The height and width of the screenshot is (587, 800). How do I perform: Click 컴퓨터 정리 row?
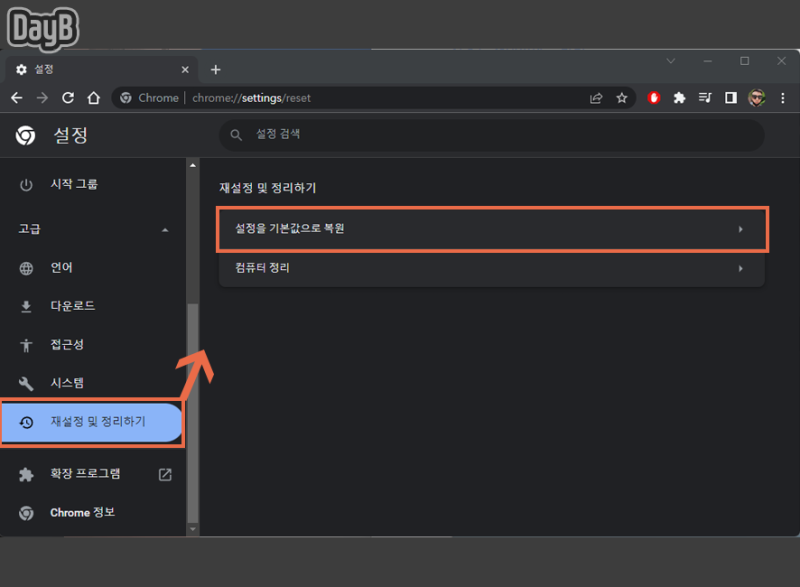pos(492,268)
